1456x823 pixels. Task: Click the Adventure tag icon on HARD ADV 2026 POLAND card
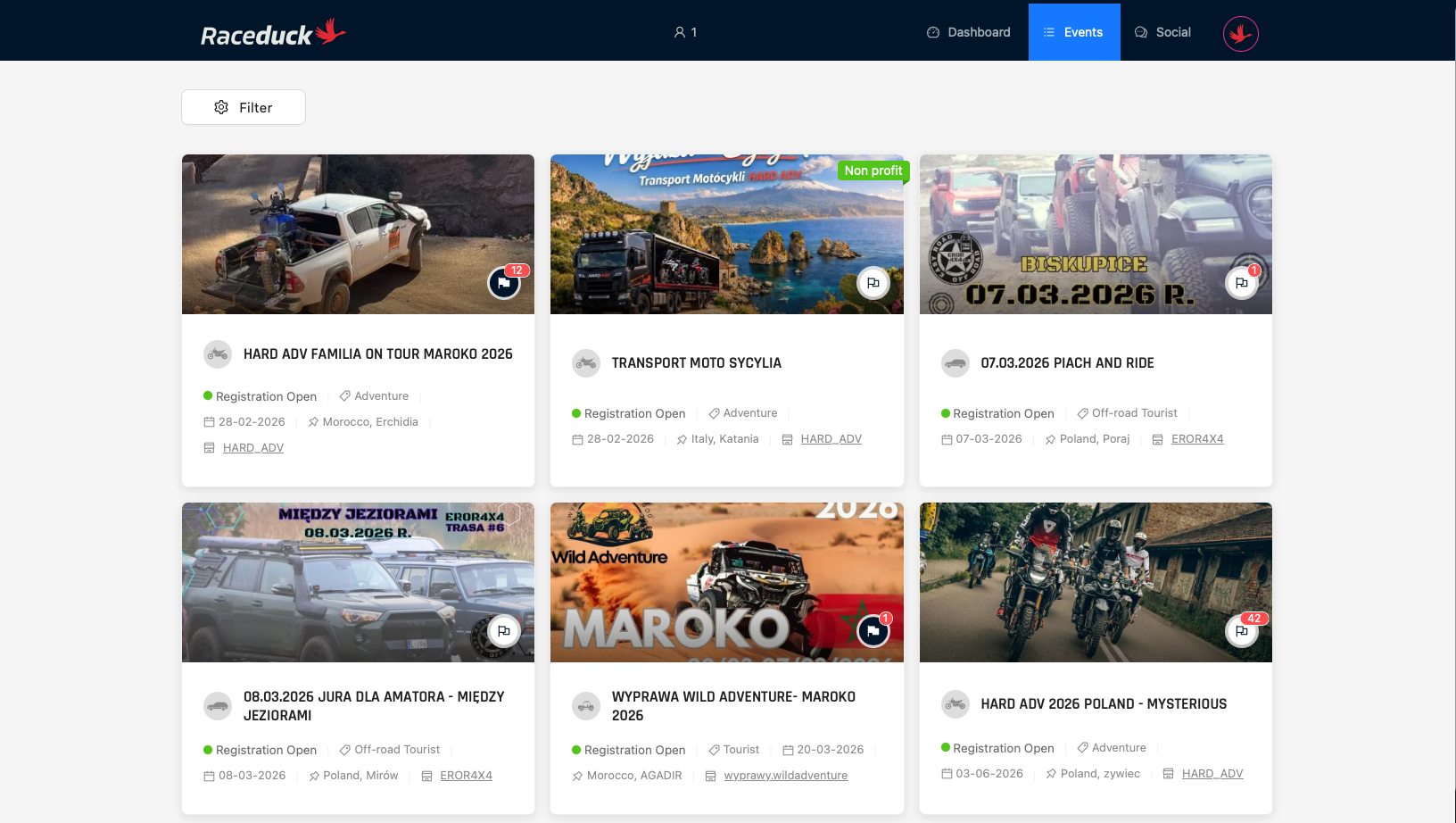click(1082, 747)
